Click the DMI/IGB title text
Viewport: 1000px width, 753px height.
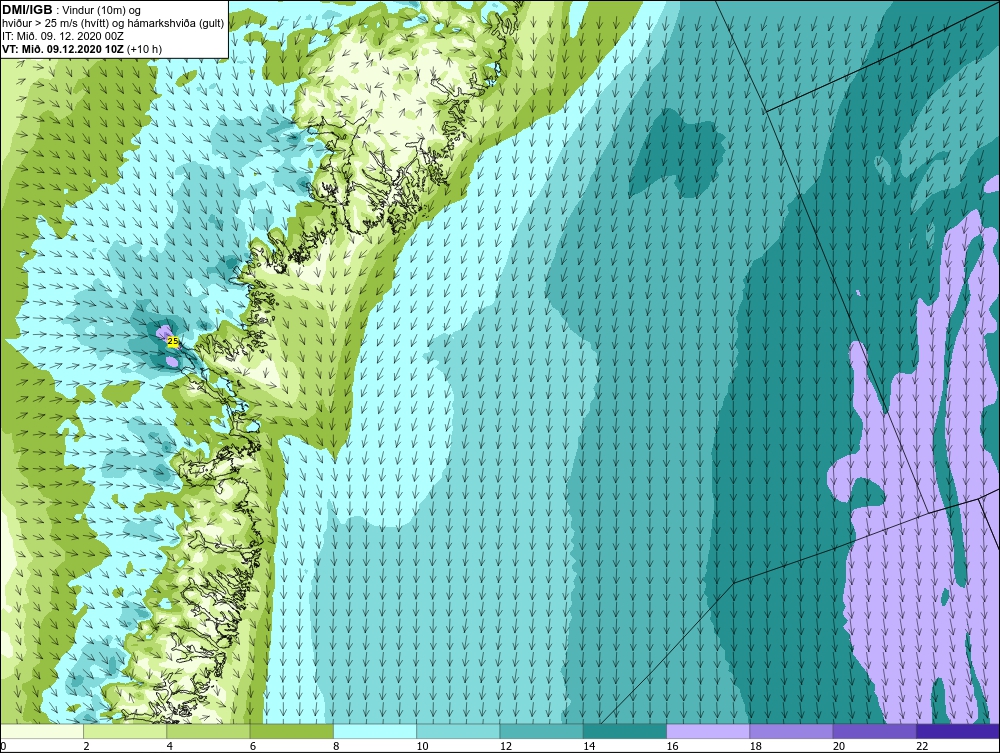[27, 10]
